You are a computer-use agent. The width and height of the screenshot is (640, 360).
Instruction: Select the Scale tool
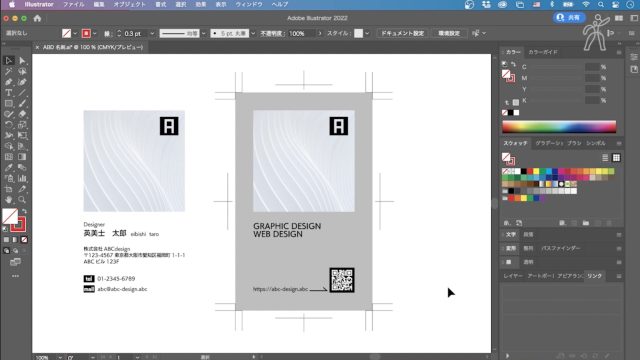22,124
